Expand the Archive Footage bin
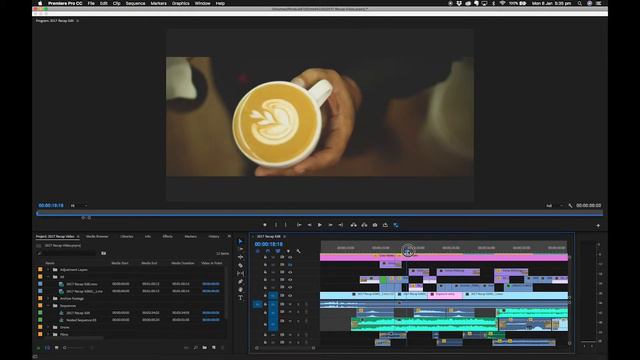Image resolution: width=640 pixels, height=360 pixels. click(48, 298)
